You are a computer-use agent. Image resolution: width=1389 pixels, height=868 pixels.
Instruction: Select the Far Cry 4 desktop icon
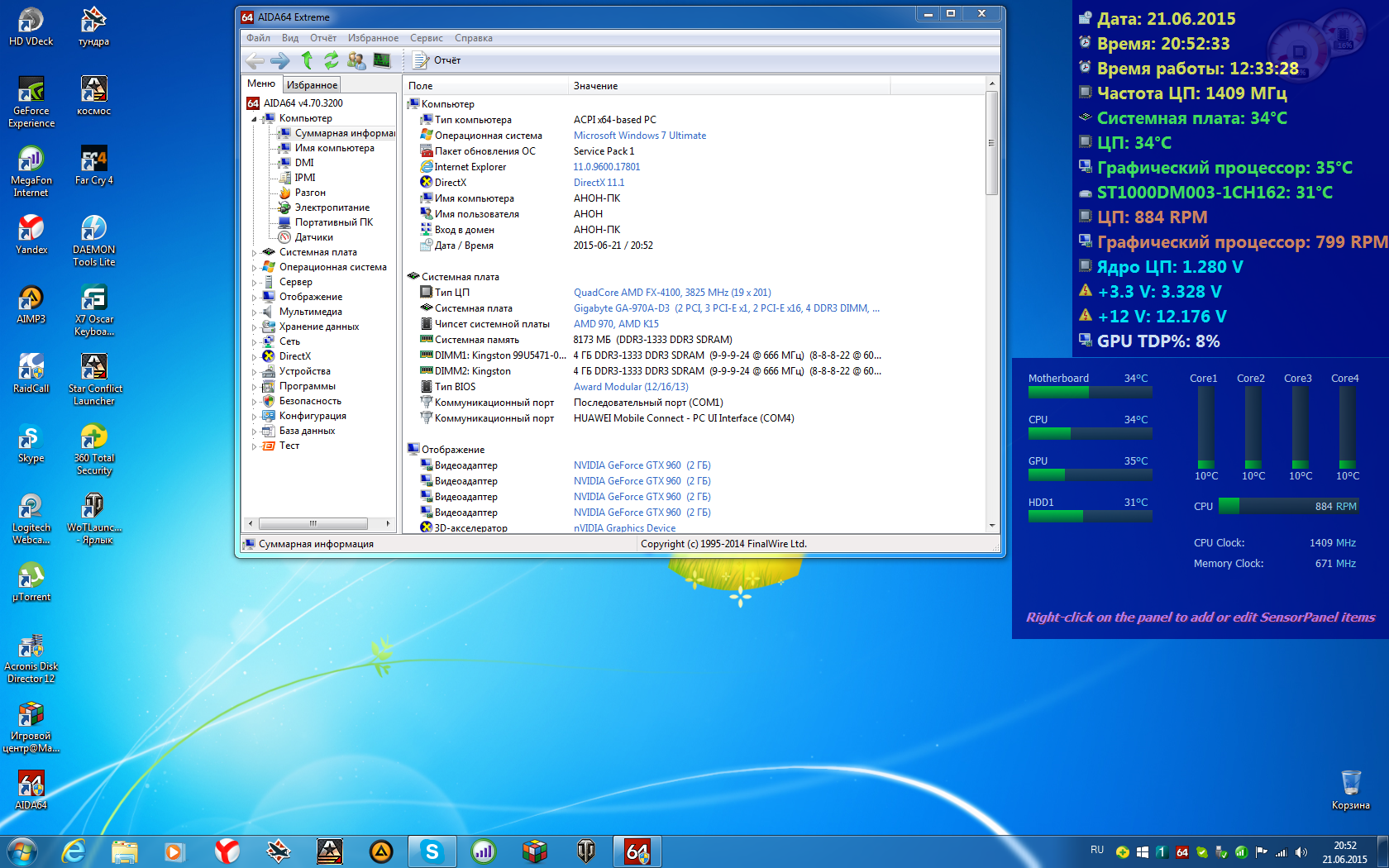[93, 166]
